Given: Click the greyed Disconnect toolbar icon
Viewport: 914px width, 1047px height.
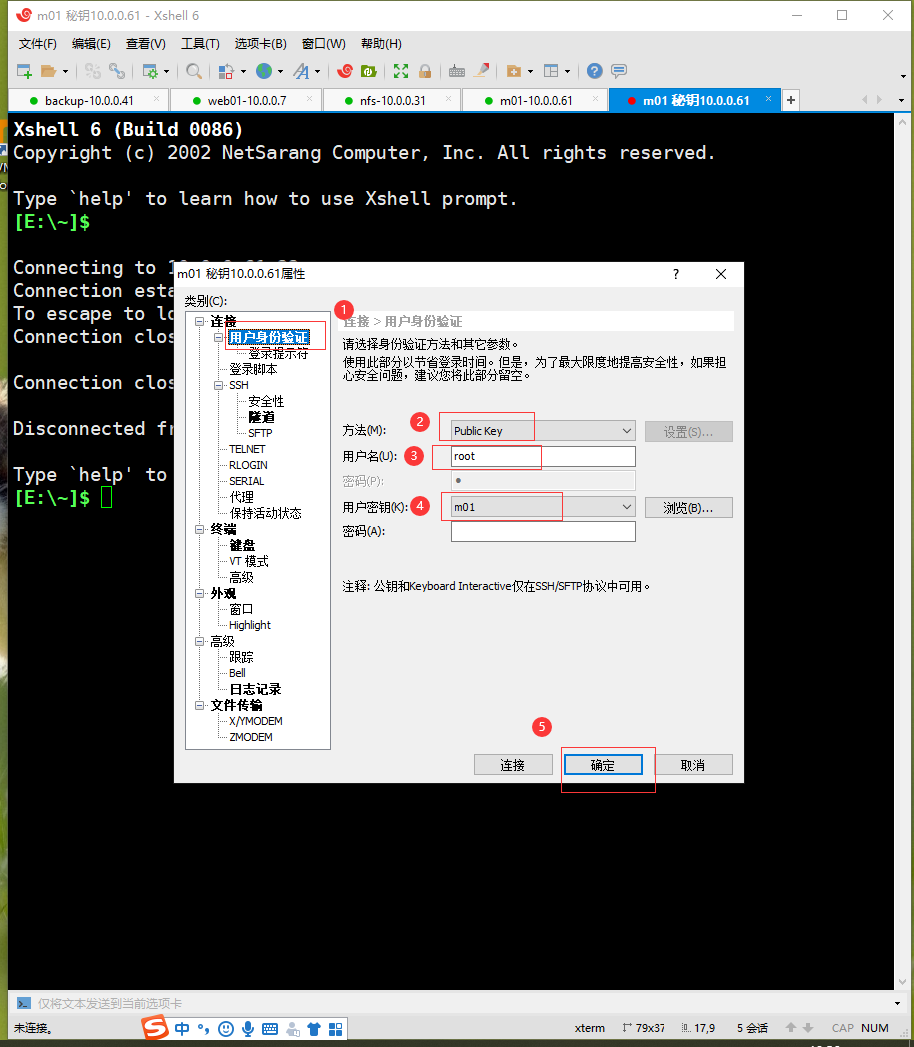Looking at the screenshot, I should [92, 71].
